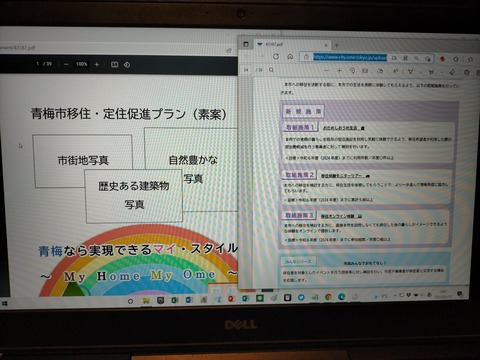
Task: Open Extensions puzzle icon in Edge toolbar
Action: click(456, 59)
